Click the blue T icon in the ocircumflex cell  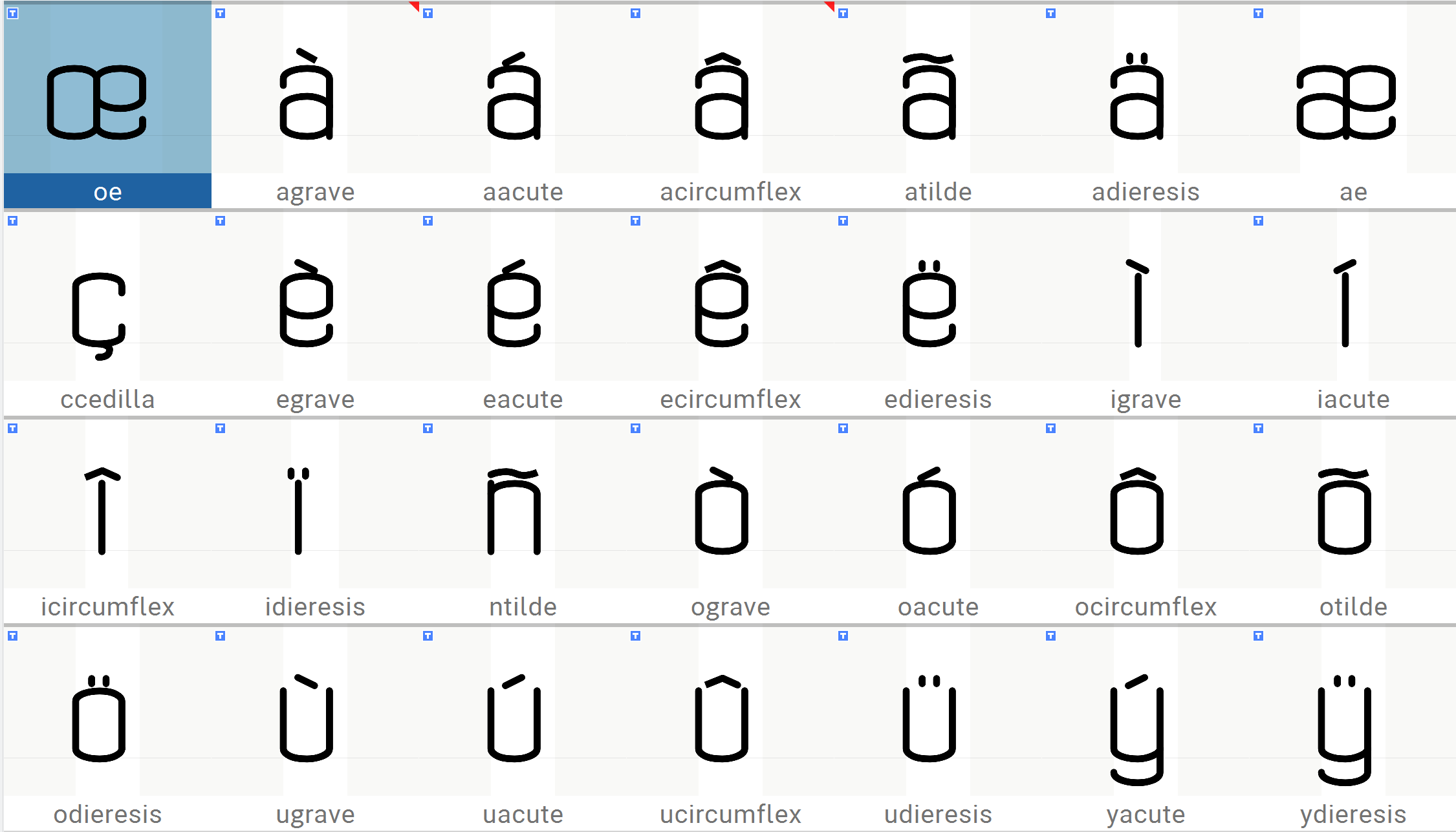tap(1051, 429)
